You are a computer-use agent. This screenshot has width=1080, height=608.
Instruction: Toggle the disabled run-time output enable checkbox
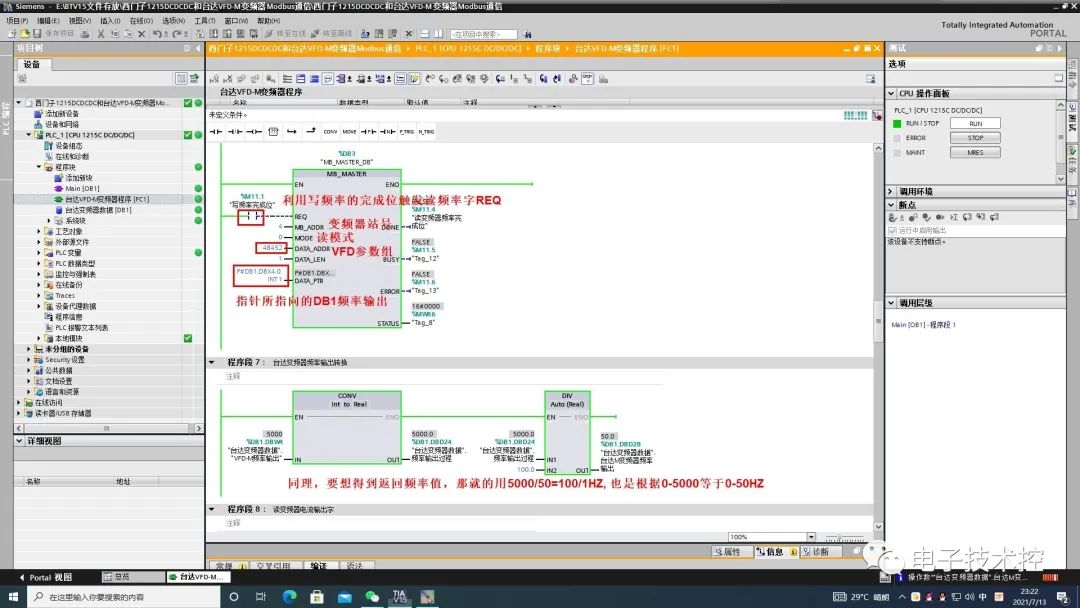click(893, 231)
